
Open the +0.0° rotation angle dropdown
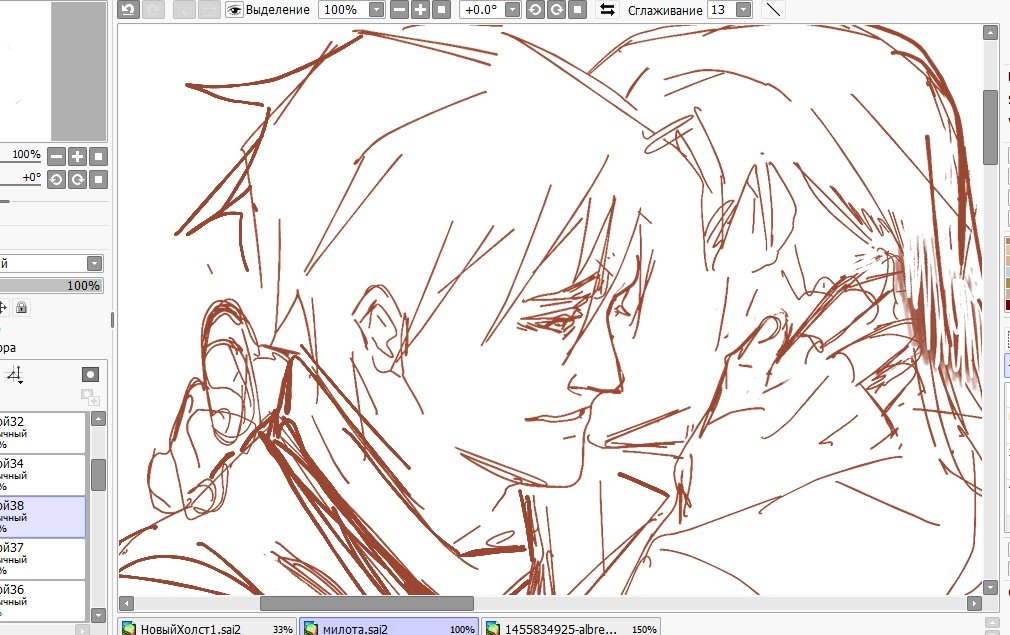513,10
